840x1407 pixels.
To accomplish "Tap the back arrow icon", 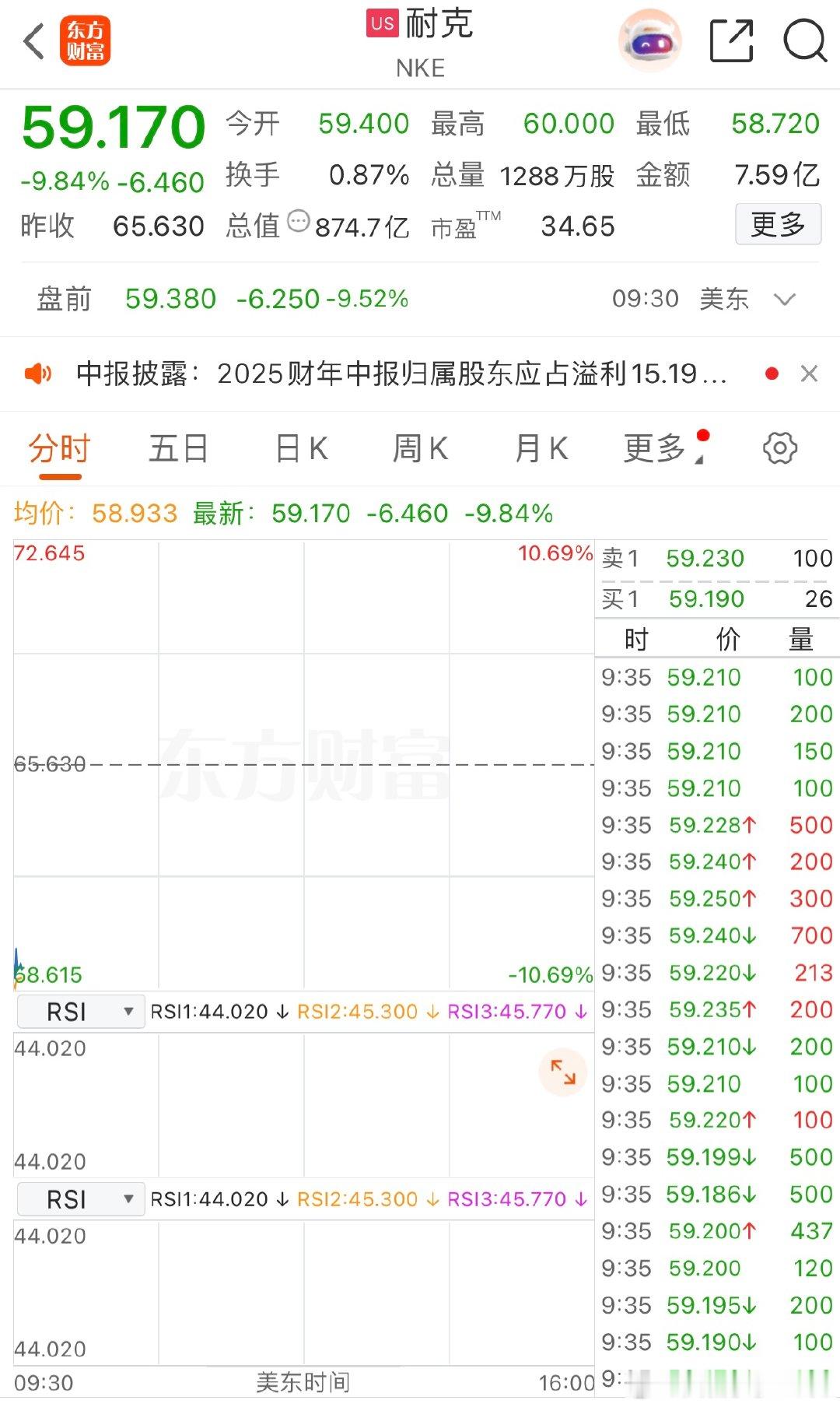I will click(34, 41).
